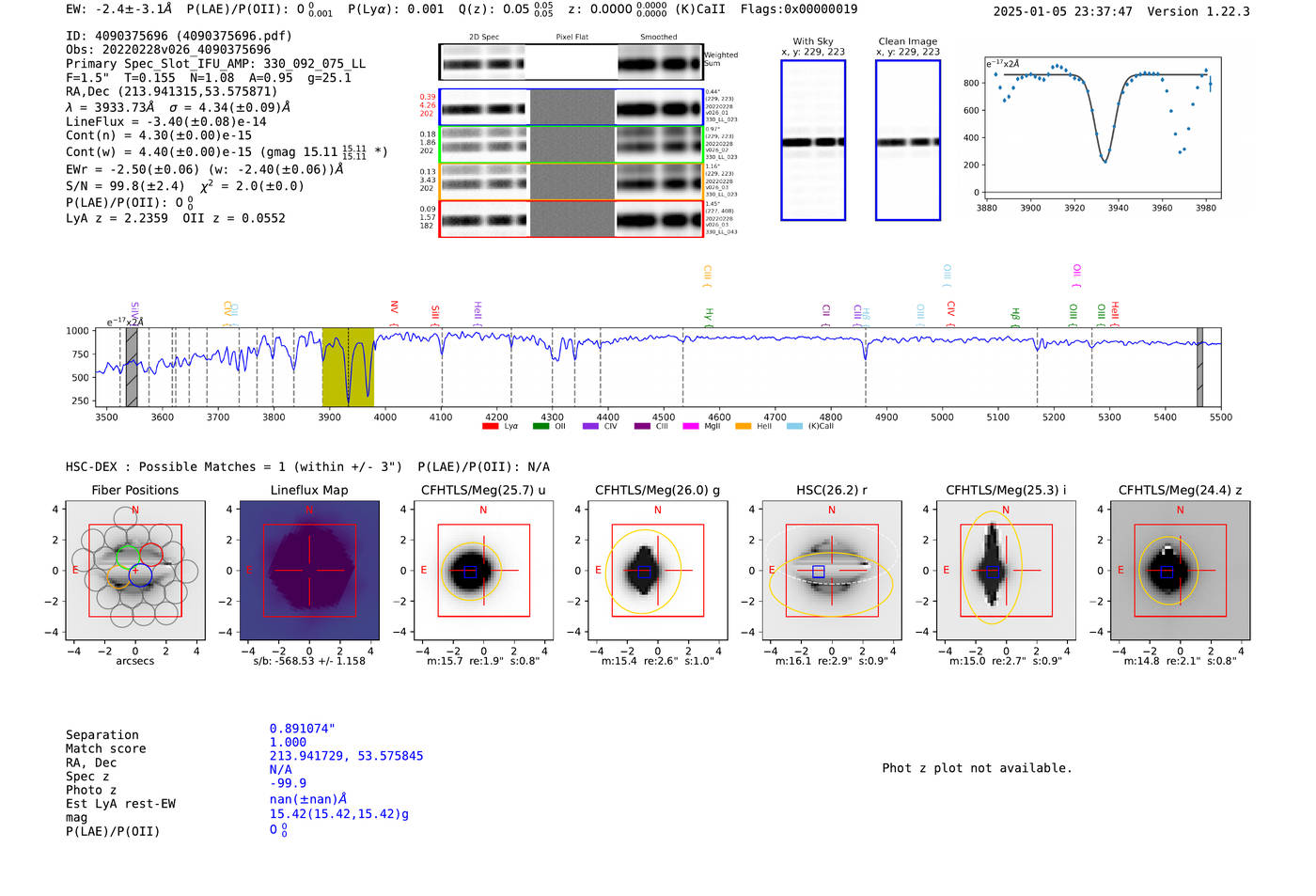
Task: Click the red Lyα legend swatch
Action: click(x=490, y=426)
